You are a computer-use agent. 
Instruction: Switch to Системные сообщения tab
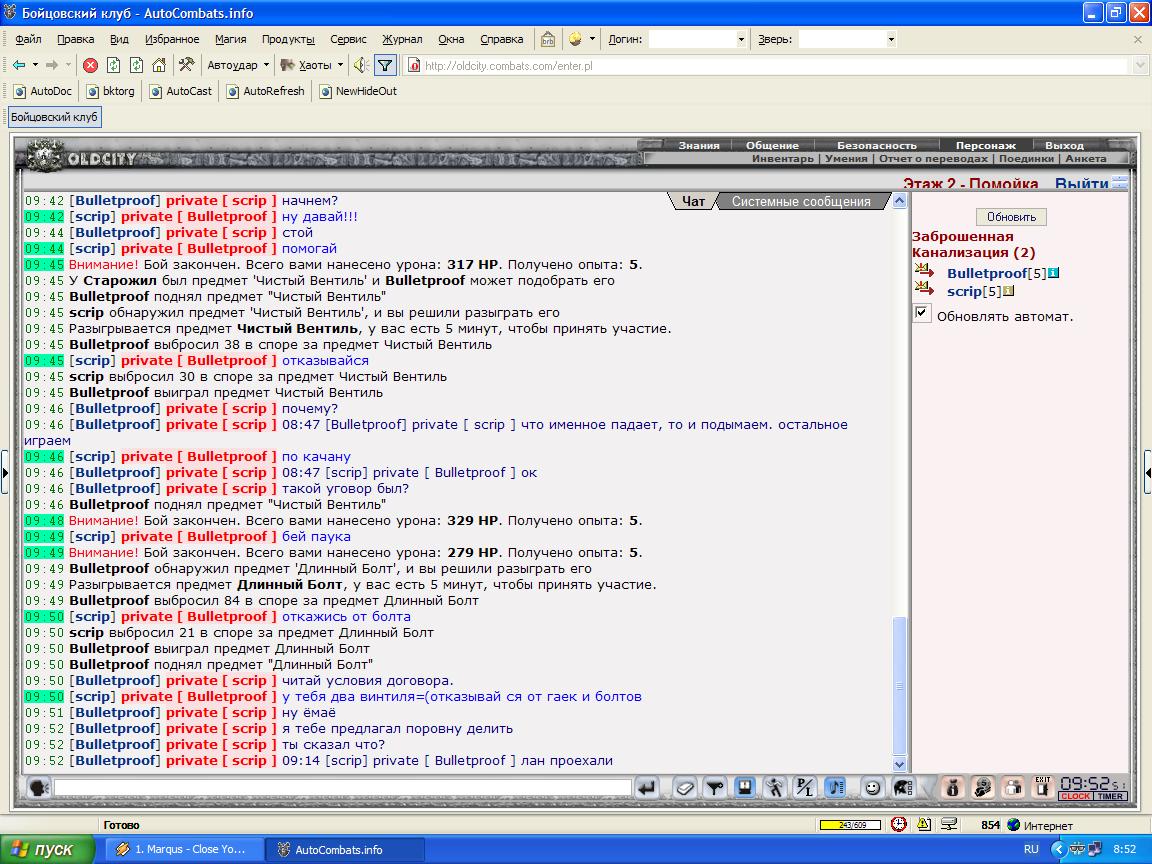click(801, 201)
